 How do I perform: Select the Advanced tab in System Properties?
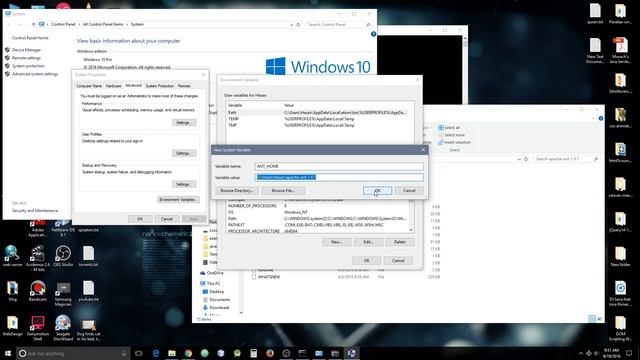coord(133,86)
